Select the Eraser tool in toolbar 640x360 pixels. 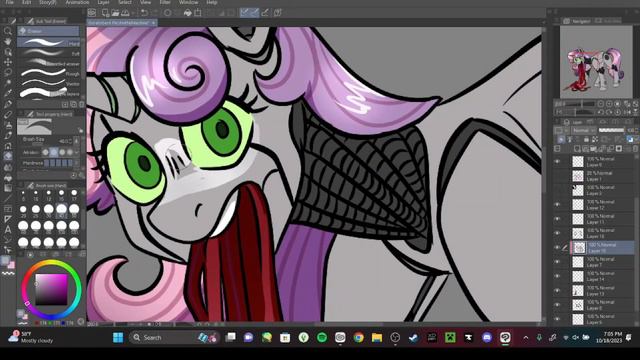(7, 156)
